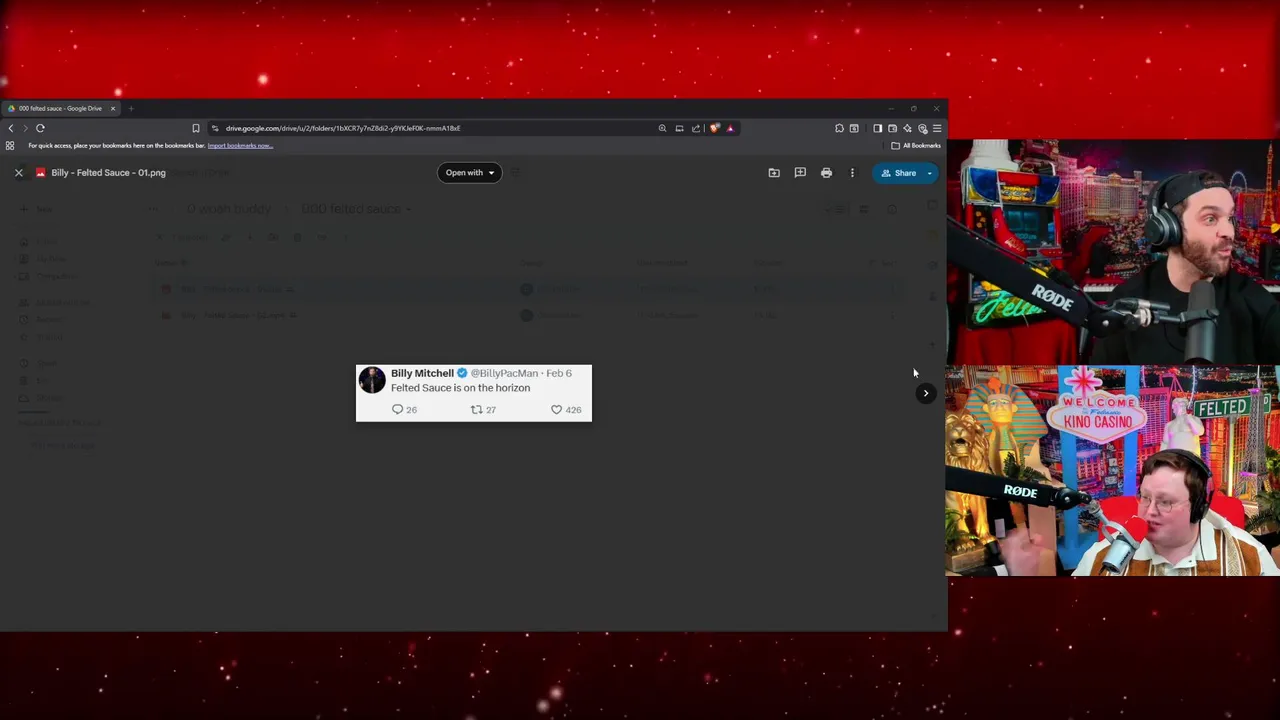Close the image preview with the X
This screenshot has width=1280, height=720.
pyautogui.click(x=18, y=173)
